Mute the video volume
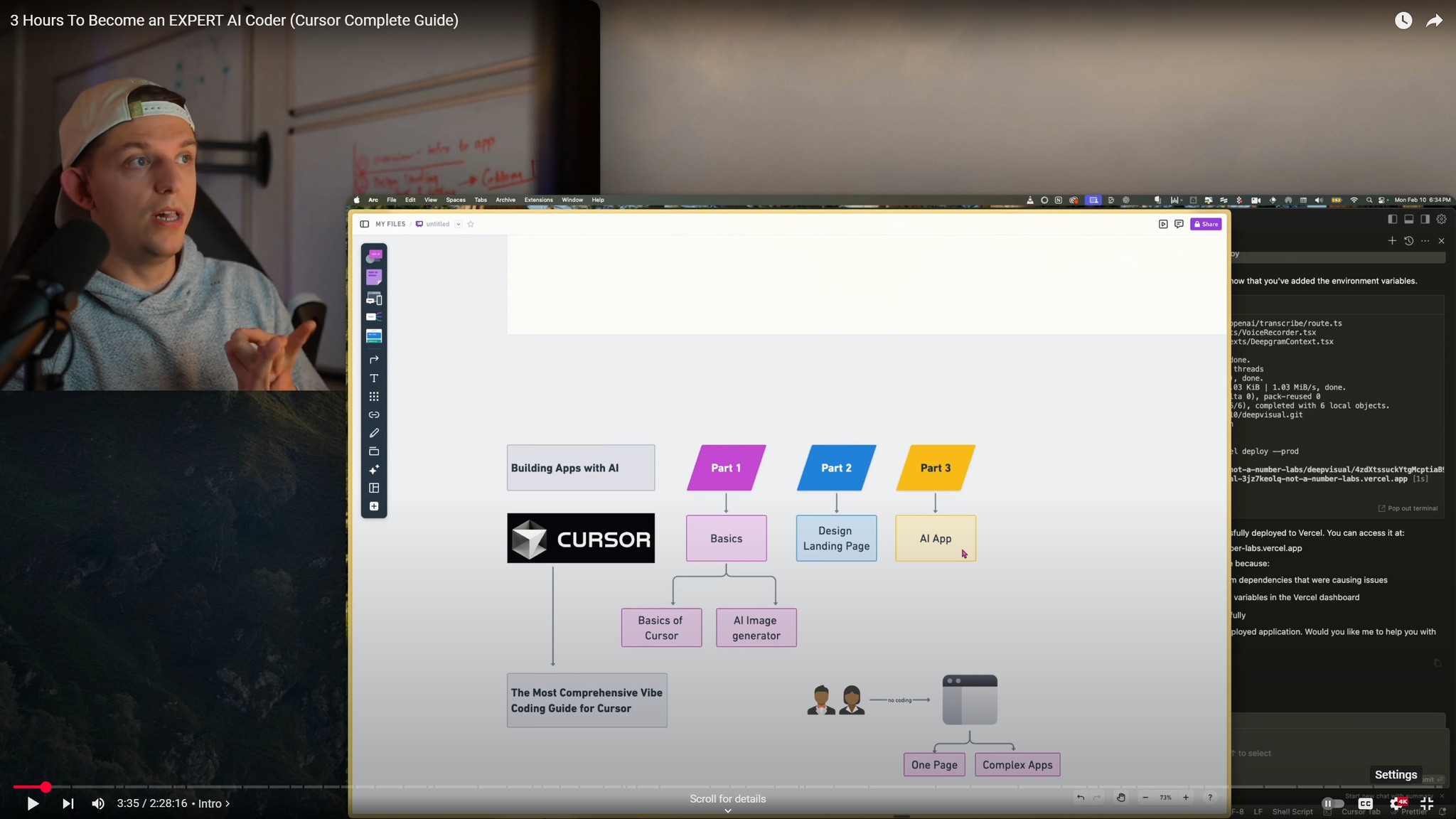The height and width of the screenshot is (819, 1456). coord(98,803)
